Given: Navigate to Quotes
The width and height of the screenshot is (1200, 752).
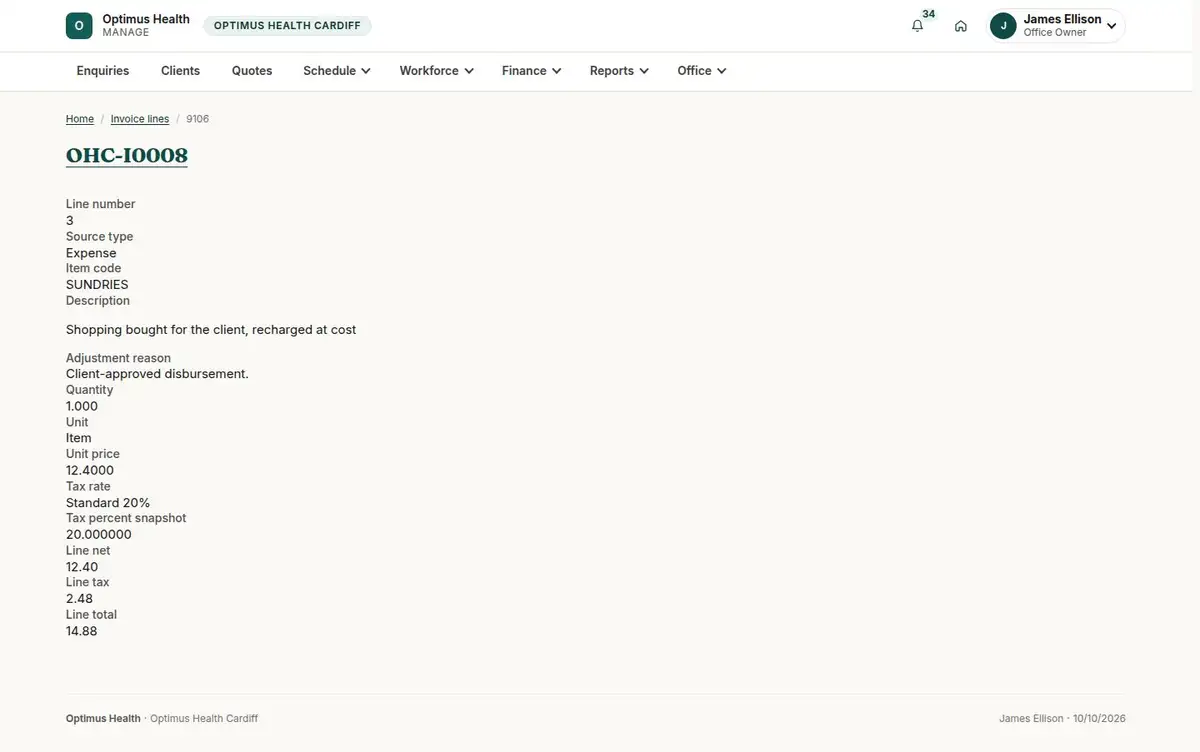Looking at the screenshot, I should coord(252,71).
